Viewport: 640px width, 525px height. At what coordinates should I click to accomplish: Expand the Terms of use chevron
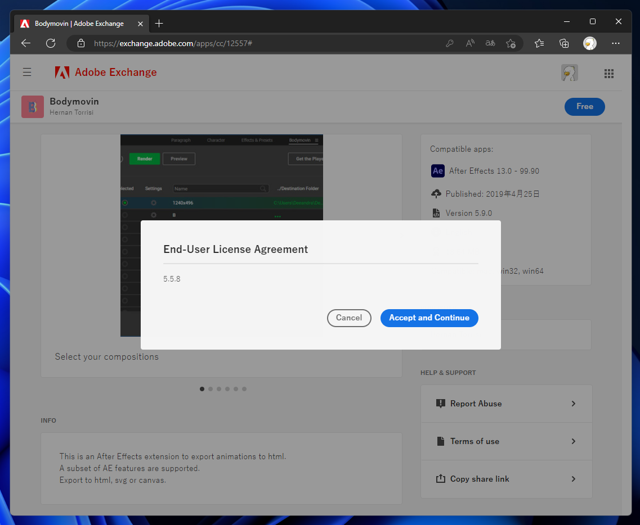pyautogui.click(x=573, y=441)
